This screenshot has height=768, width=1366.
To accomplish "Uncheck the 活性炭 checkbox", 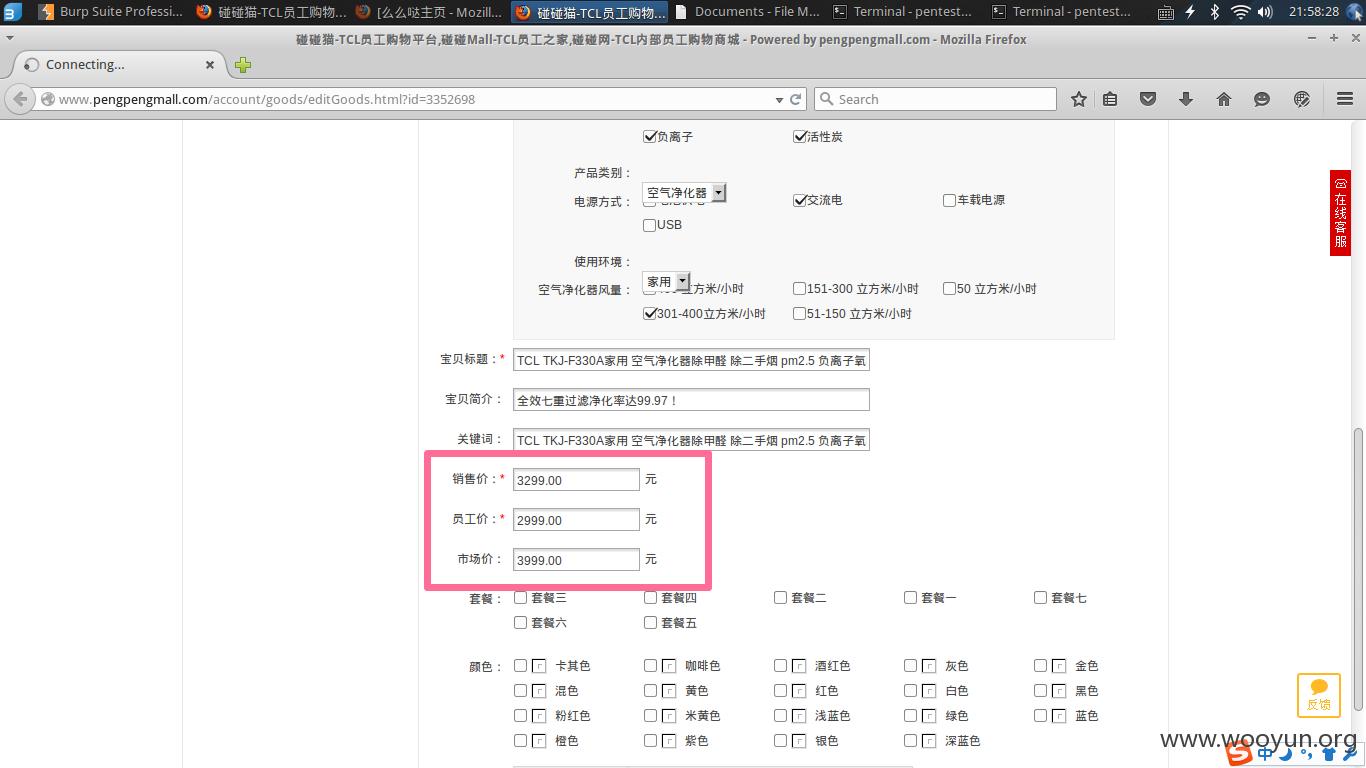I will coord(799,136).
